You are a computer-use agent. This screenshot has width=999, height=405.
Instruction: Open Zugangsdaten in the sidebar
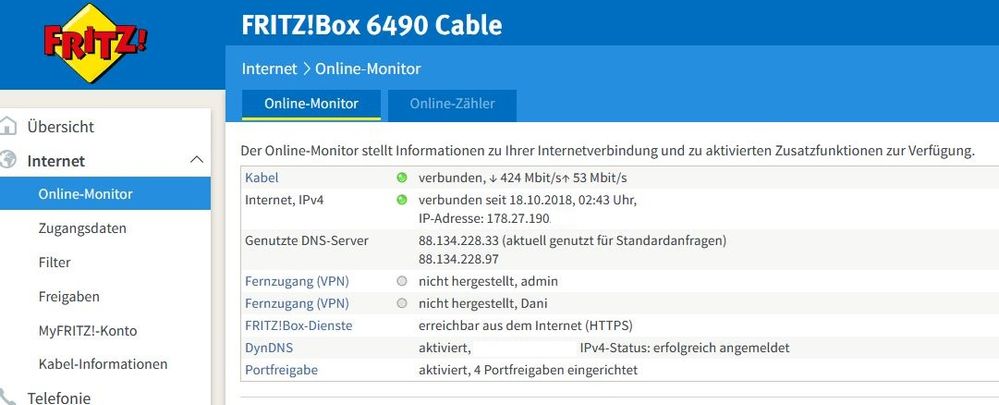click(x=82, y=228)
